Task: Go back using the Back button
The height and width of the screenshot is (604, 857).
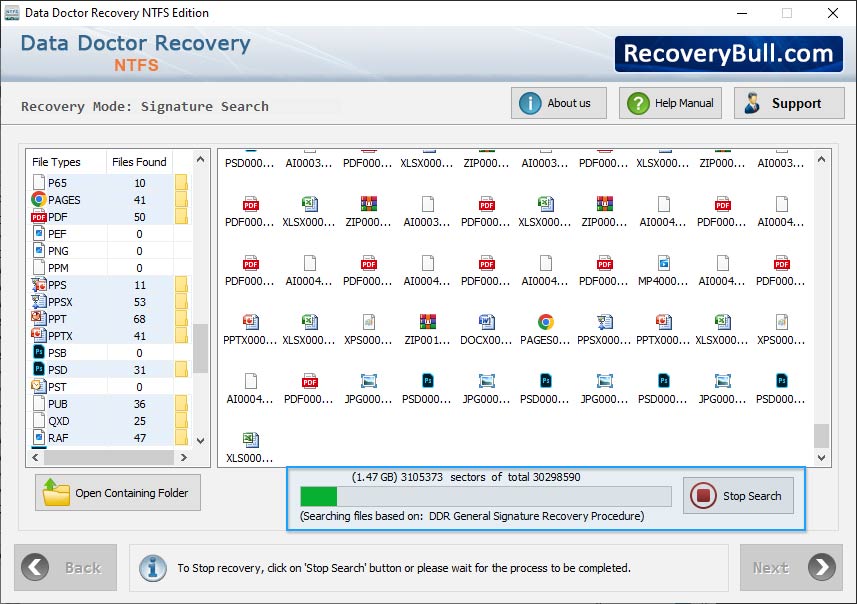Action: click(66, 567)
